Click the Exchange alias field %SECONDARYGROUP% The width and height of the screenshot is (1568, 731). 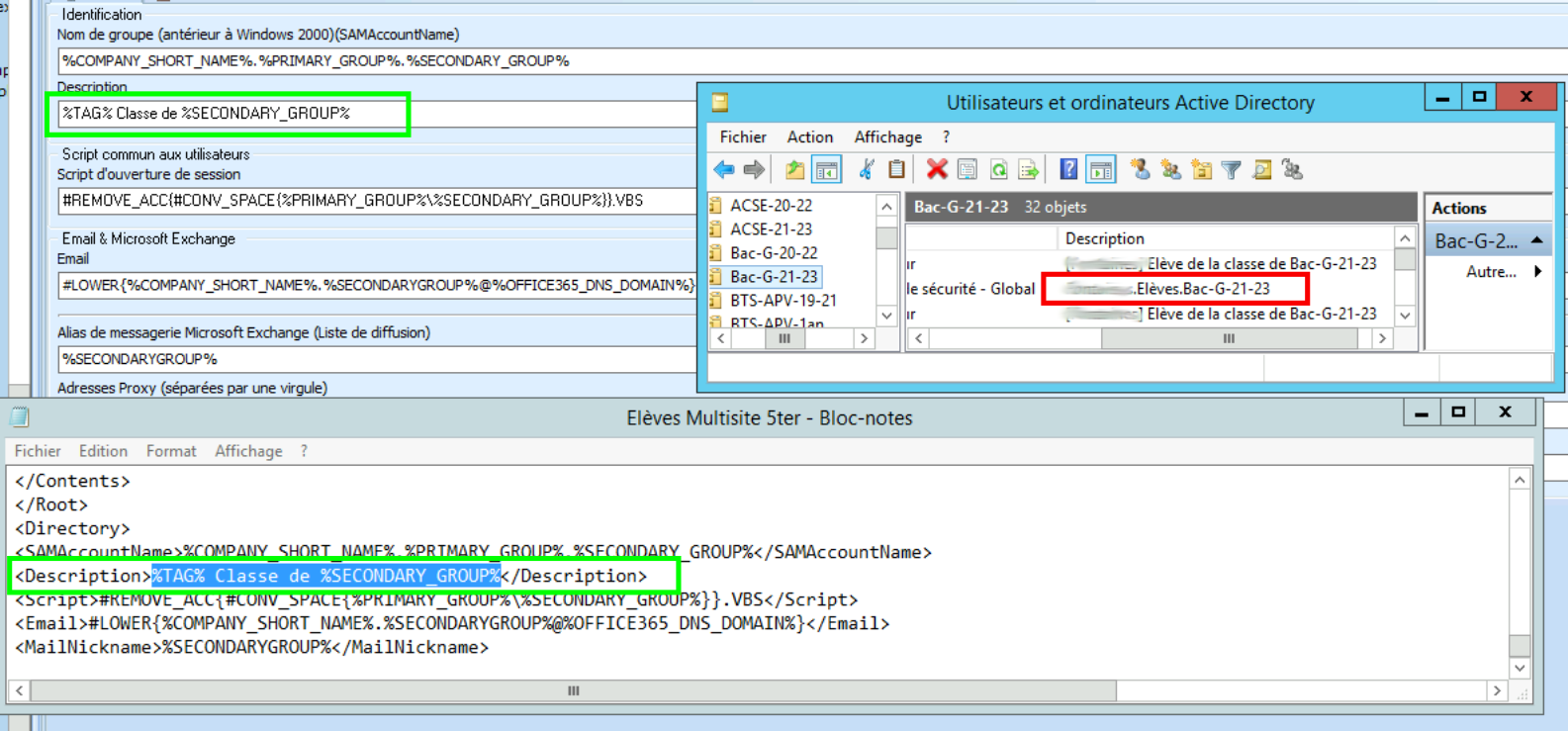[x=376, y=359]
